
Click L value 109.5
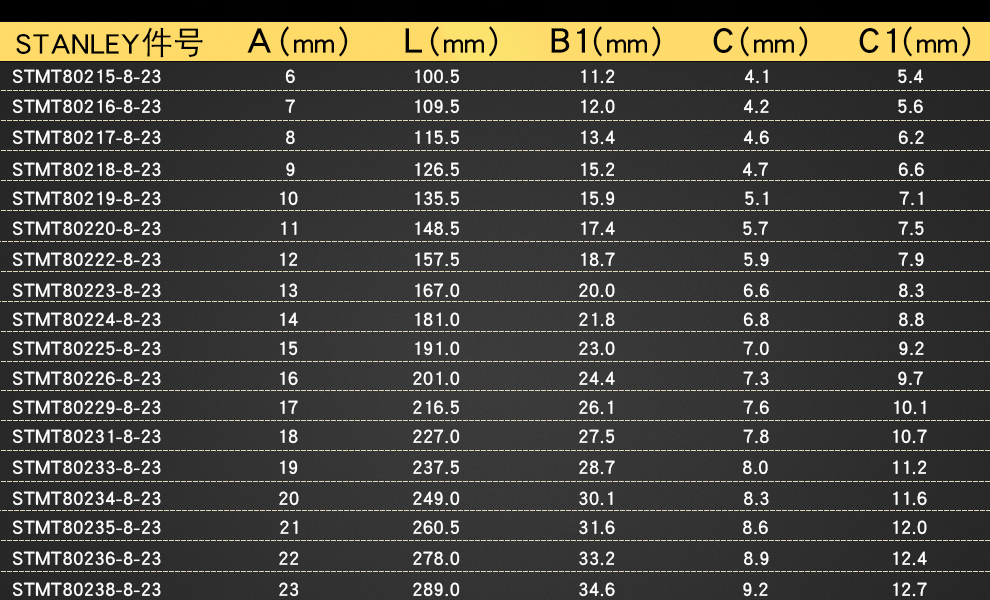click(x=436, y=106)
